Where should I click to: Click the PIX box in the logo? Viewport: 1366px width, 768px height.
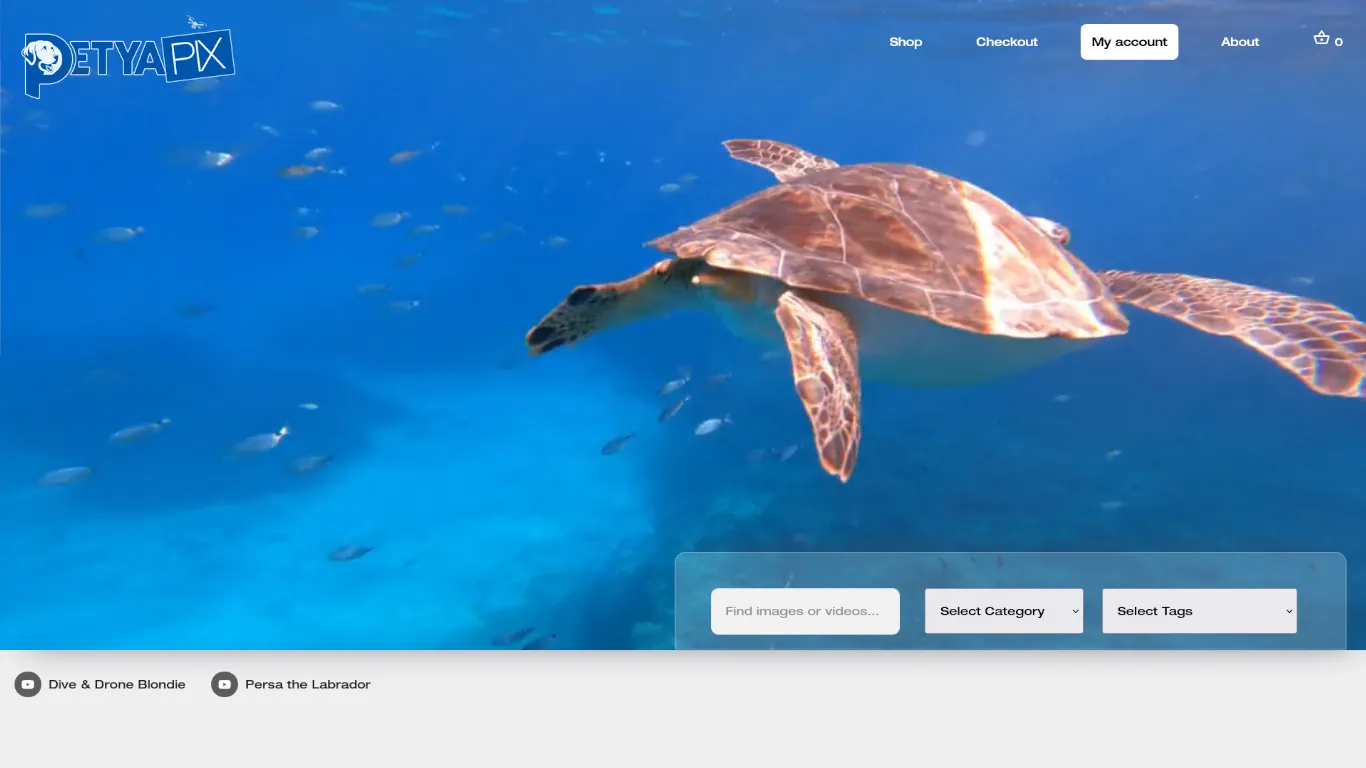(x=199, y=58)
